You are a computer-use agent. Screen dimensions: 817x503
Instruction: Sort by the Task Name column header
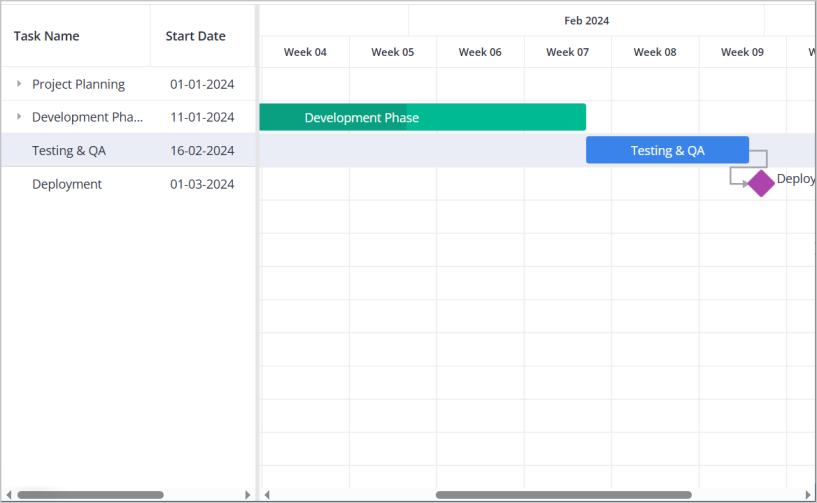[47, 36]
